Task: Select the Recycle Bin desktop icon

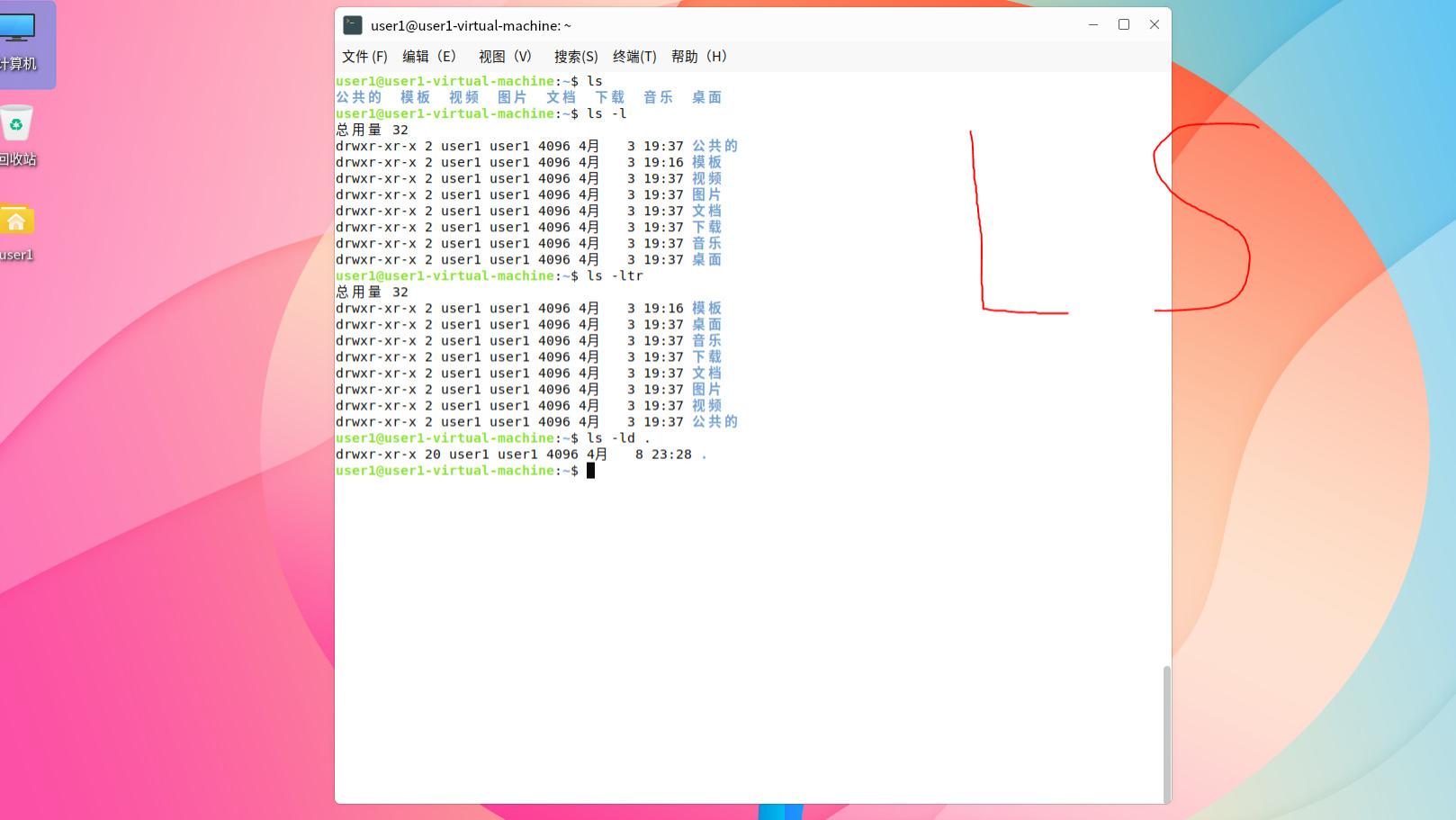Action: 17,136
